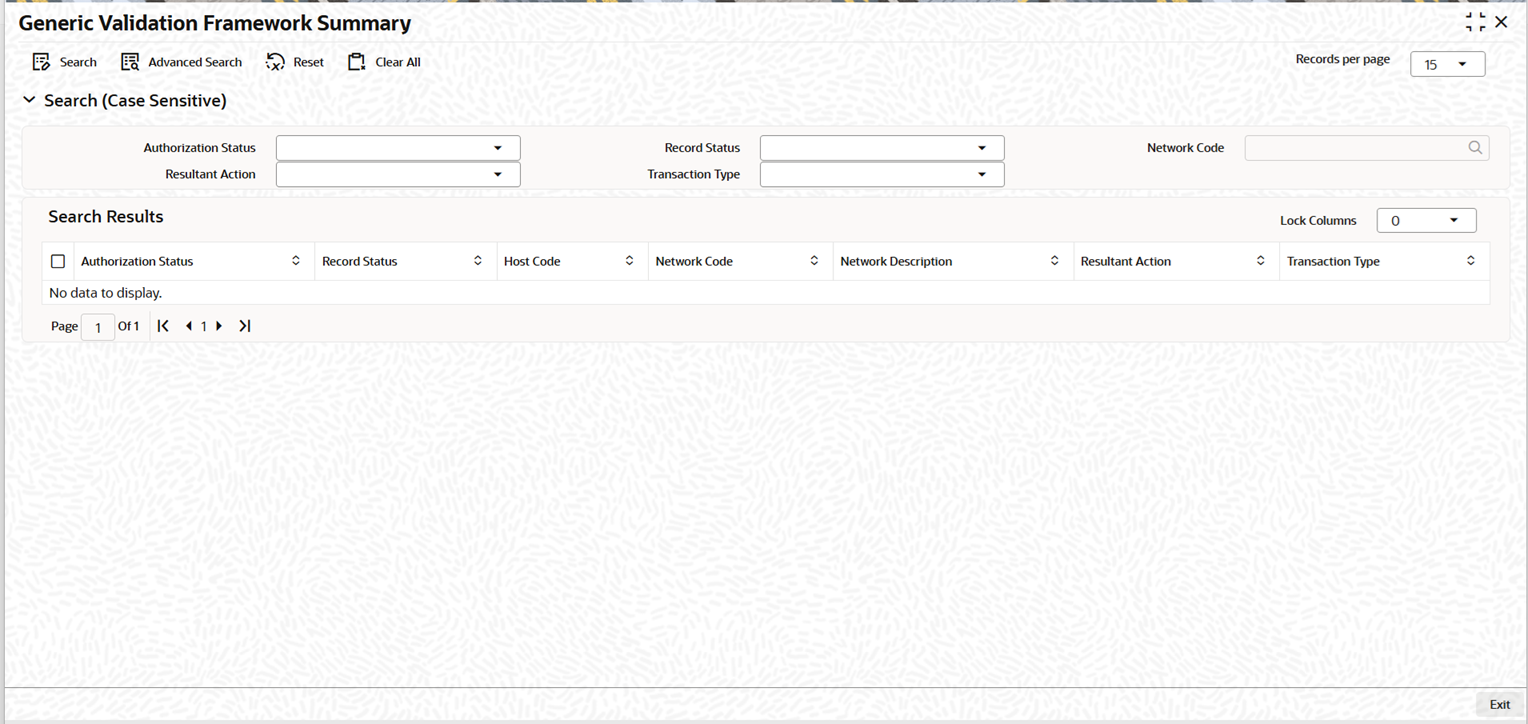Sort by Network Description column
The image size is (1528, 724).
point(1054,261)
